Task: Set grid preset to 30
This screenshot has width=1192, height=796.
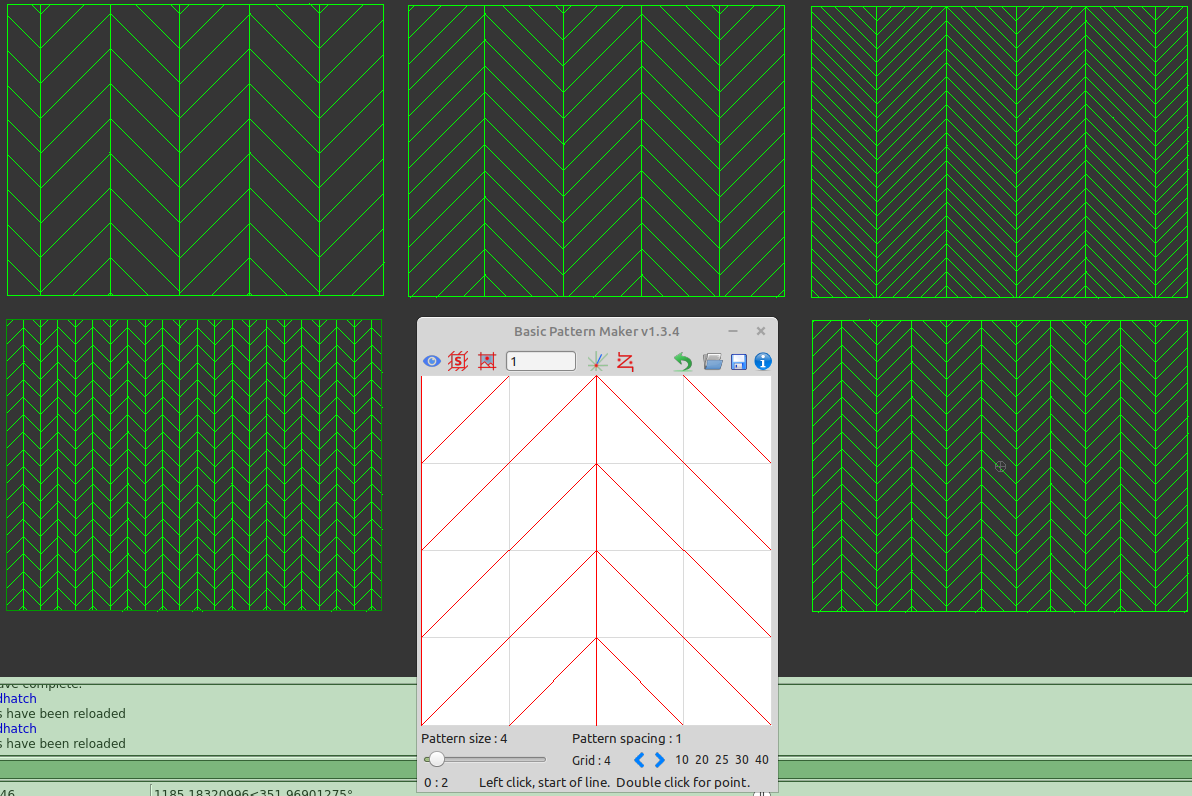Action: (x=742, y=760)
